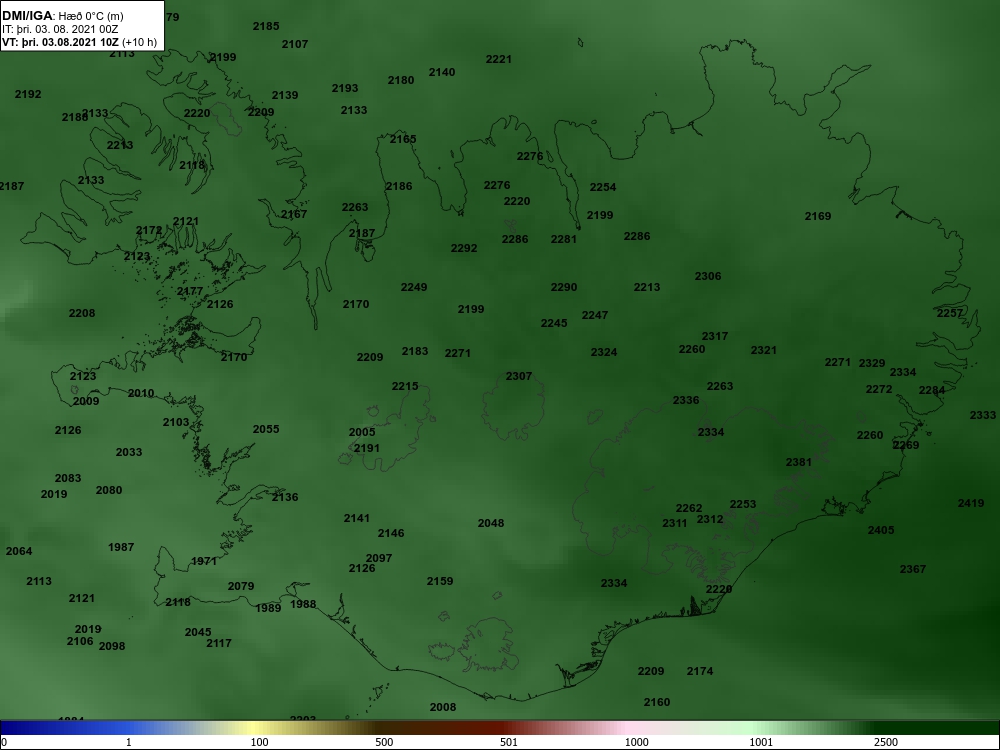Click the map value 2136
Screen dimensions: 1000x750
(285, 497)
